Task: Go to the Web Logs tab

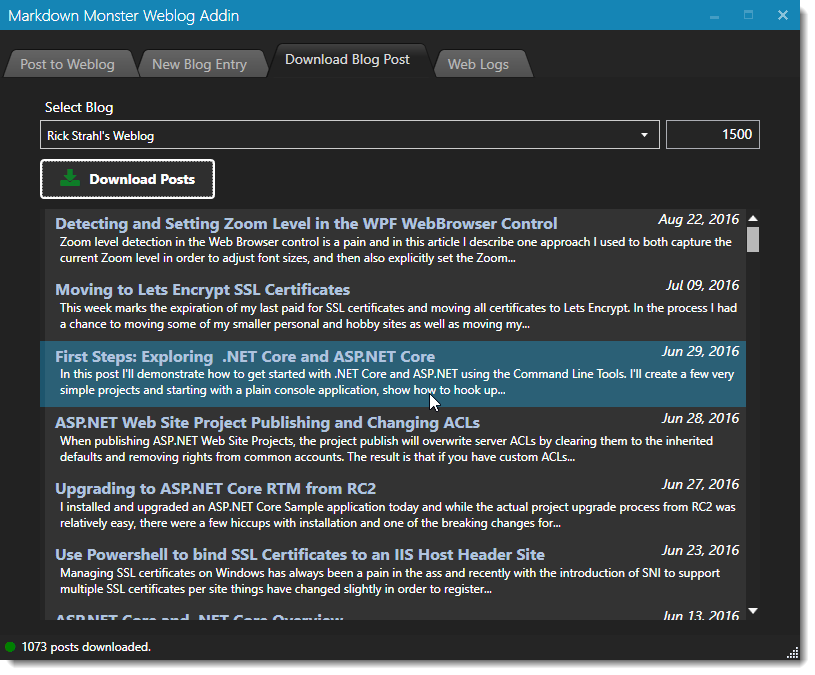Action: point(478,64)
